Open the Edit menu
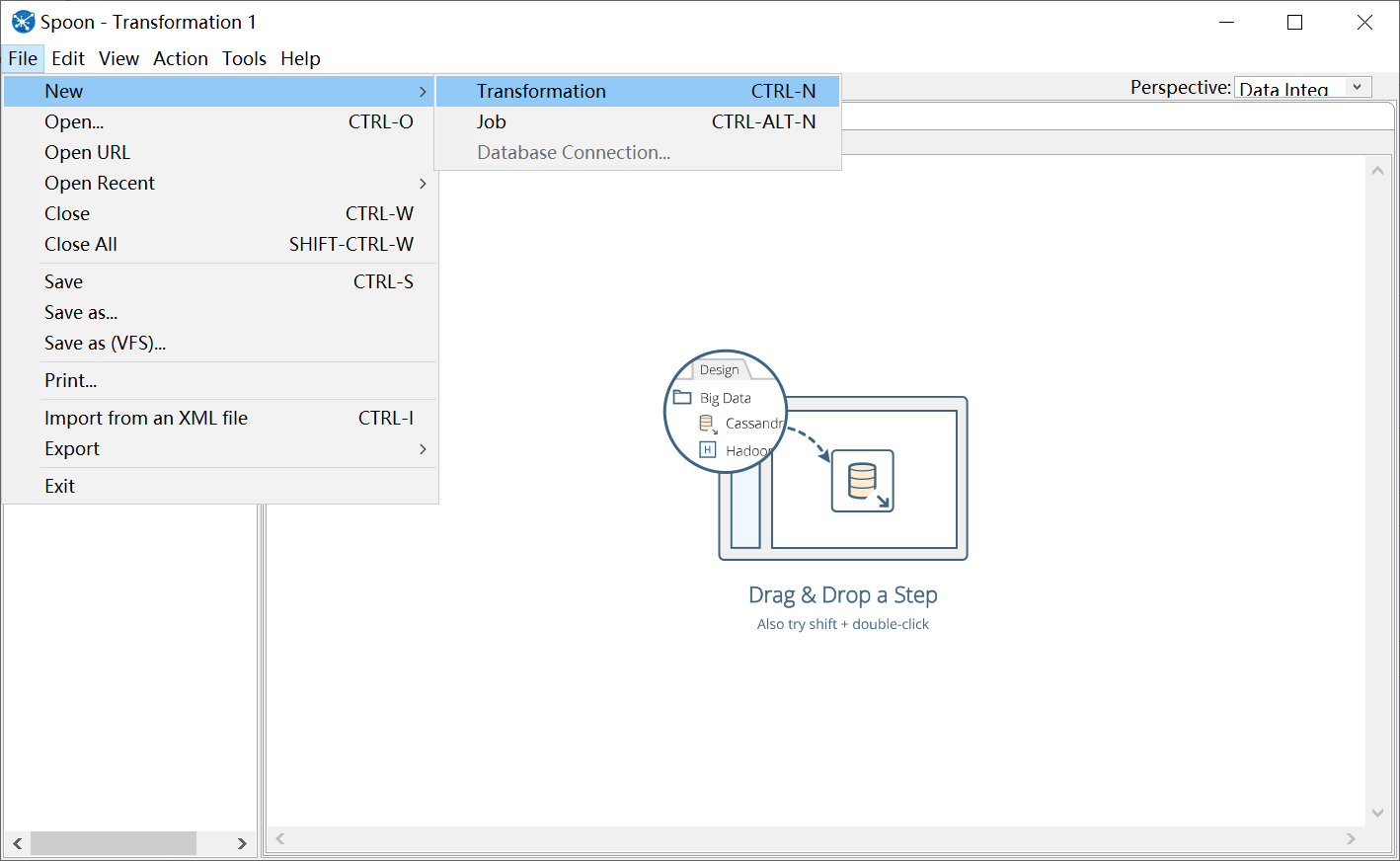The height and width of the screenshot is (861, 1400). (68, 58)
